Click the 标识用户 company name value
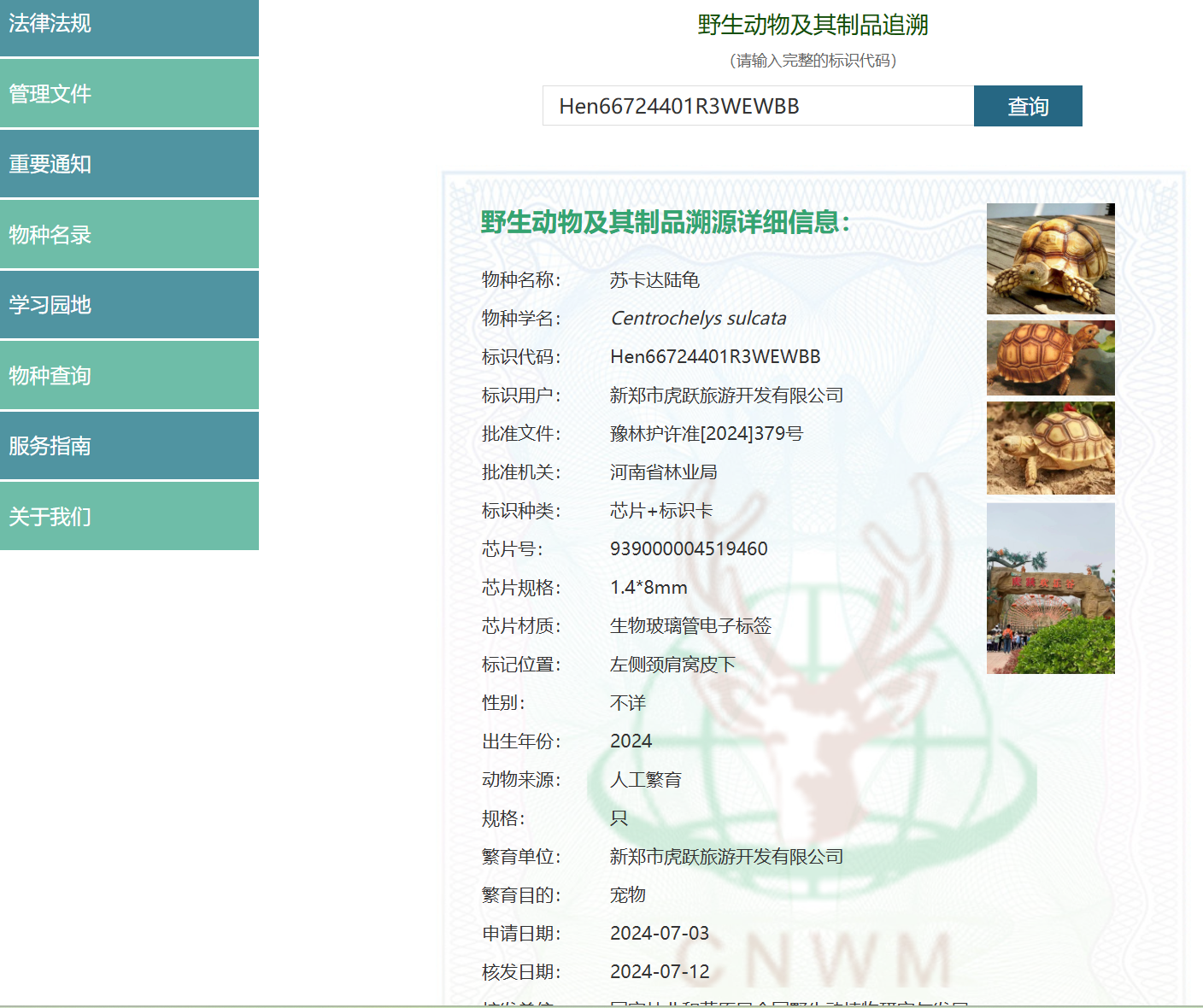The width and height of the screenshot is (1203, 1008). tap(726, 396)
